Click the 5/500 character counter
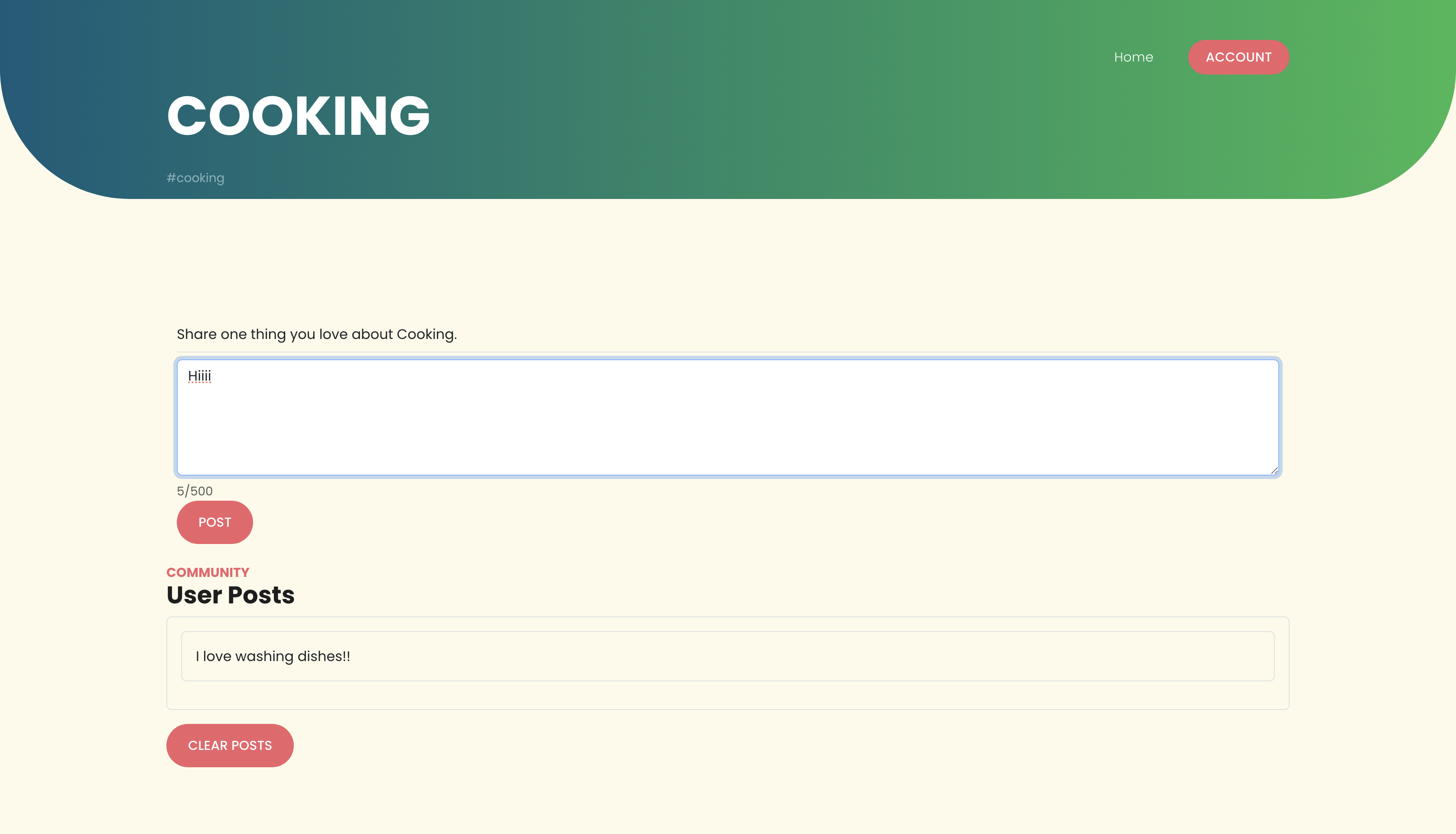This screenshot has height=834, width=1456. tap(195, 491)
